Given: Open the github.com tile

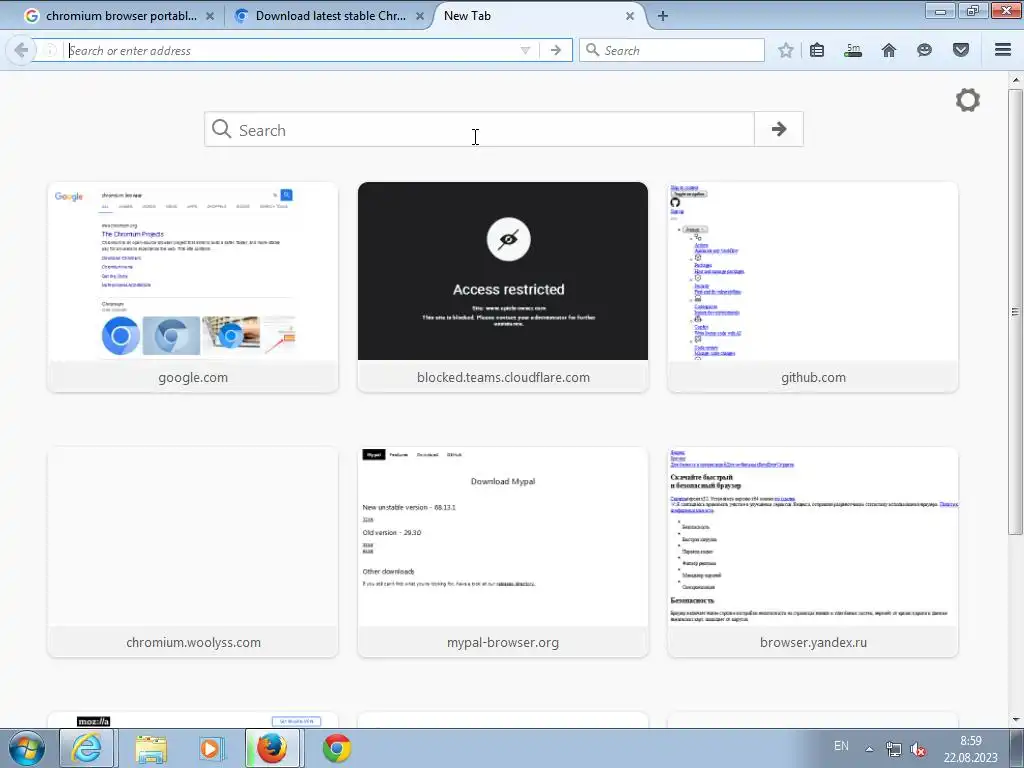Looking at the screenshot, I should (813, 287).
